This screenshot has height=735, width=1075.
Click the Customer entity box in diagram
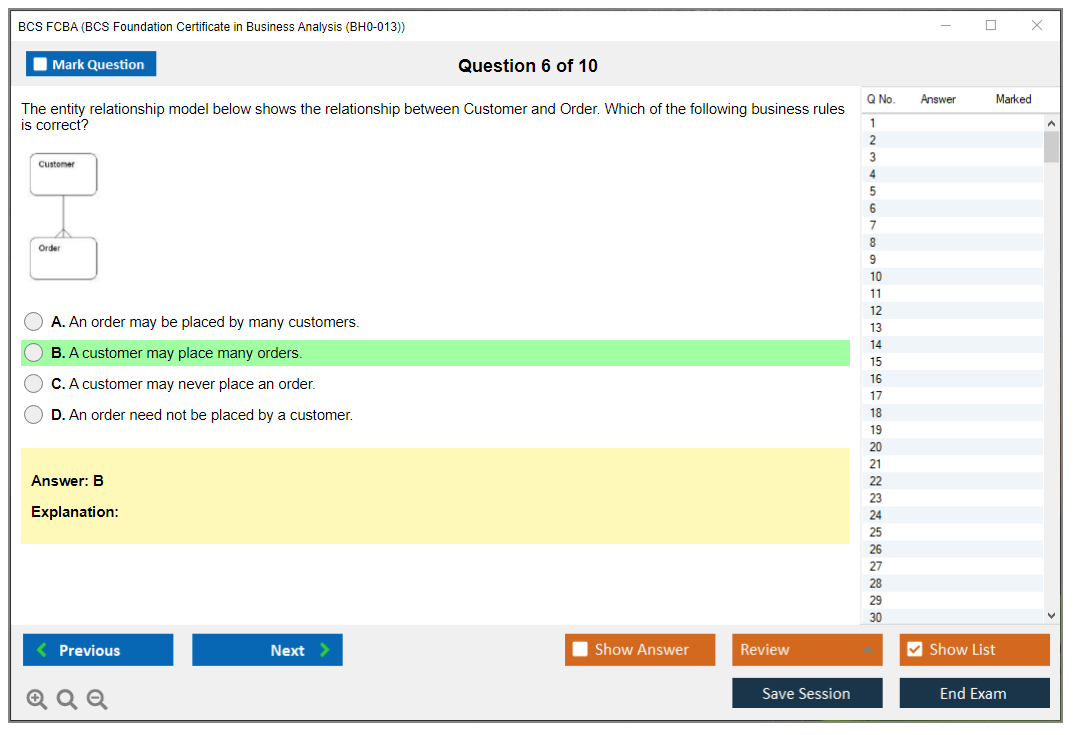point(63,174)
